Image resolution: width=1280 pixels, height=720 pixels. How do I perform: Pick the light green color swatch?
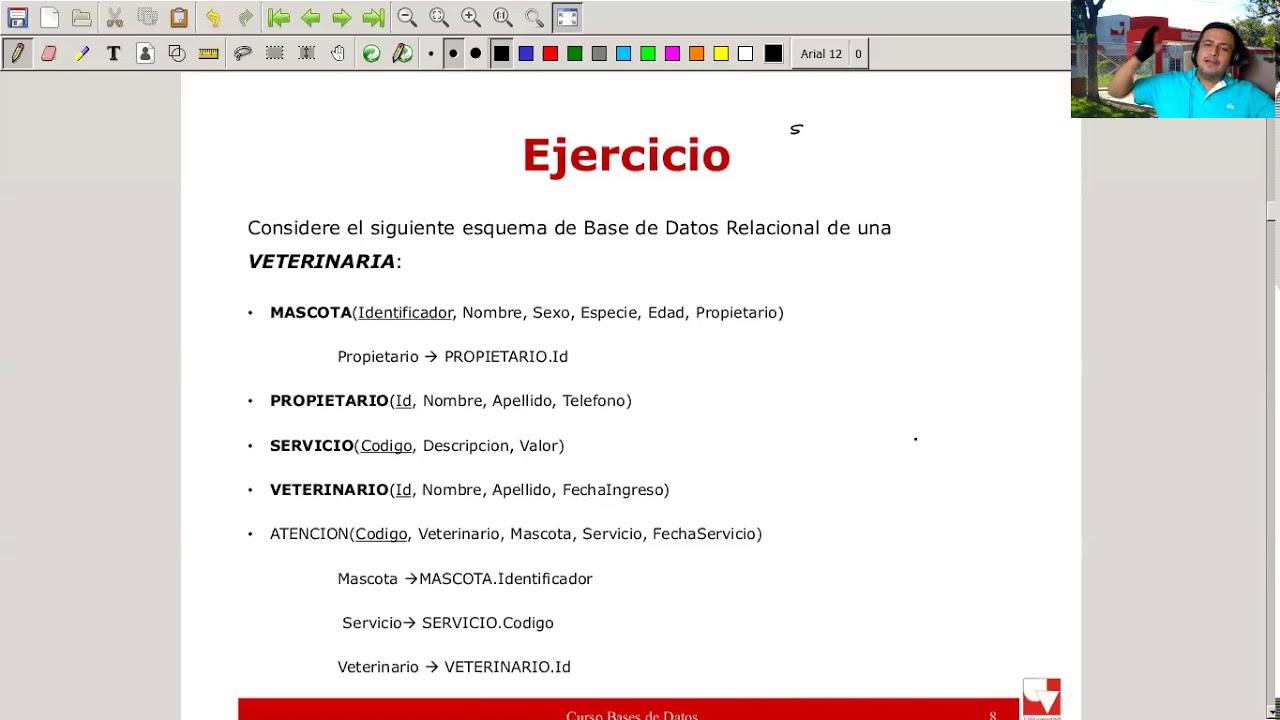[x=648, y=54]
